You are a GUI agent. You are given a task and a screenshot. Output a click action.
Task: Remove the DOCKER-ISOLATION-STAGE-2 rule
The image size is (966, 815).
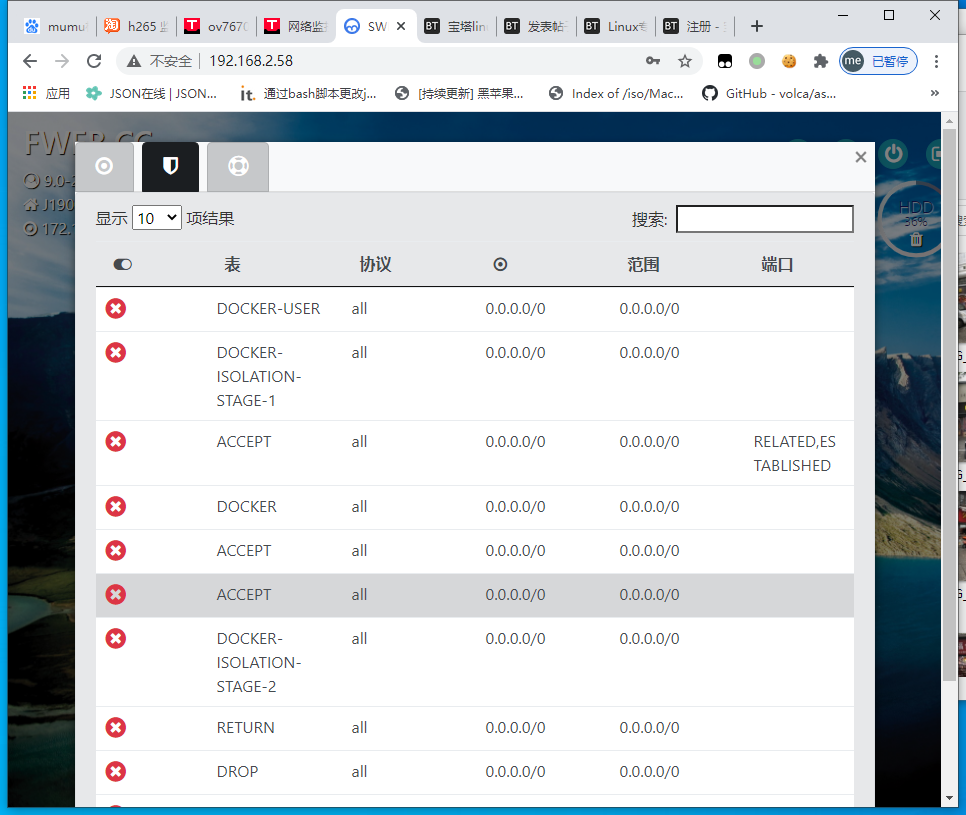[116, 639]
